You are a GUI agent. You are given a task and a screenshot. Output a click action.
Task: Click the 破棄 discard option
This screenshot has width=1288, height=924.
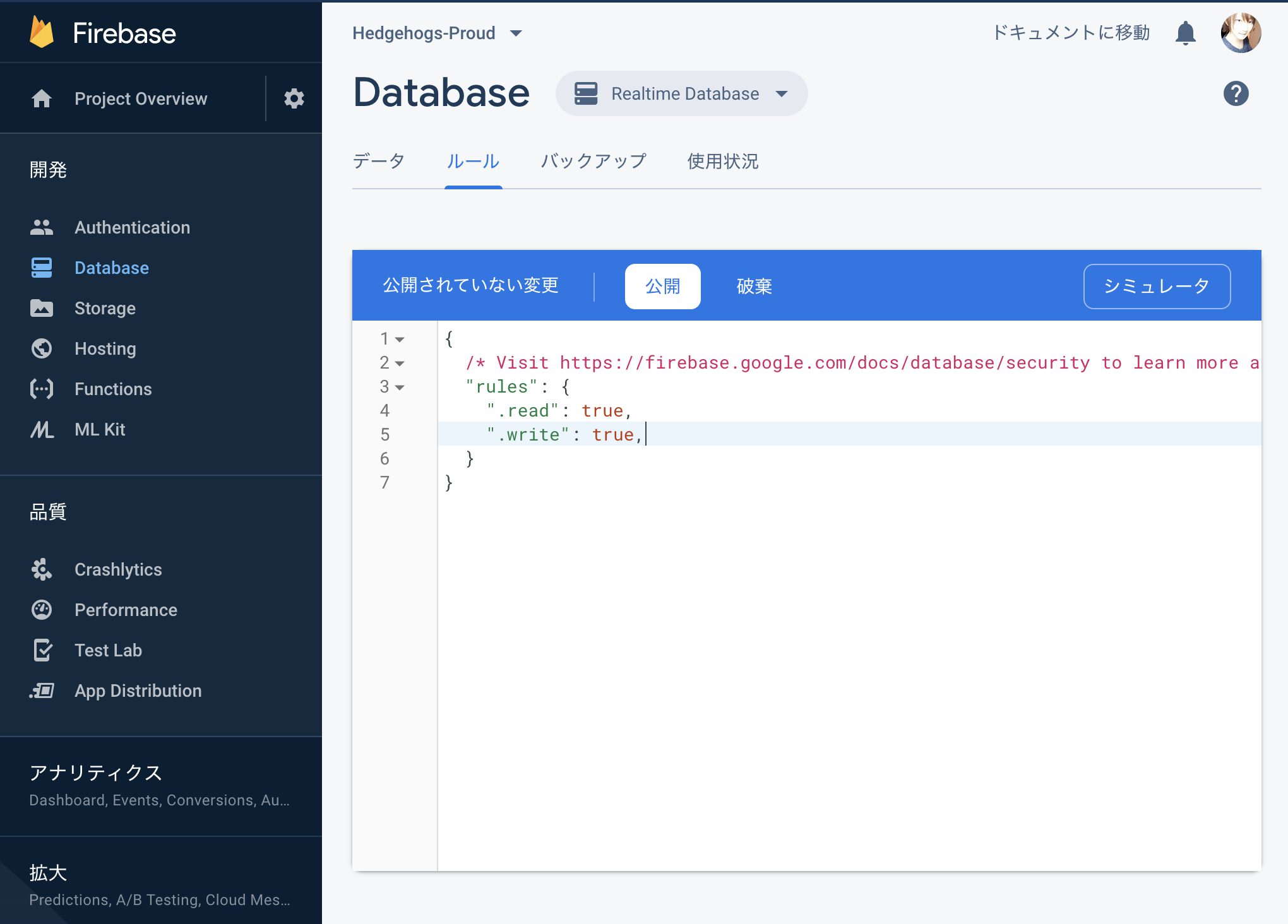pyautogui.click(x=754, y=286)
